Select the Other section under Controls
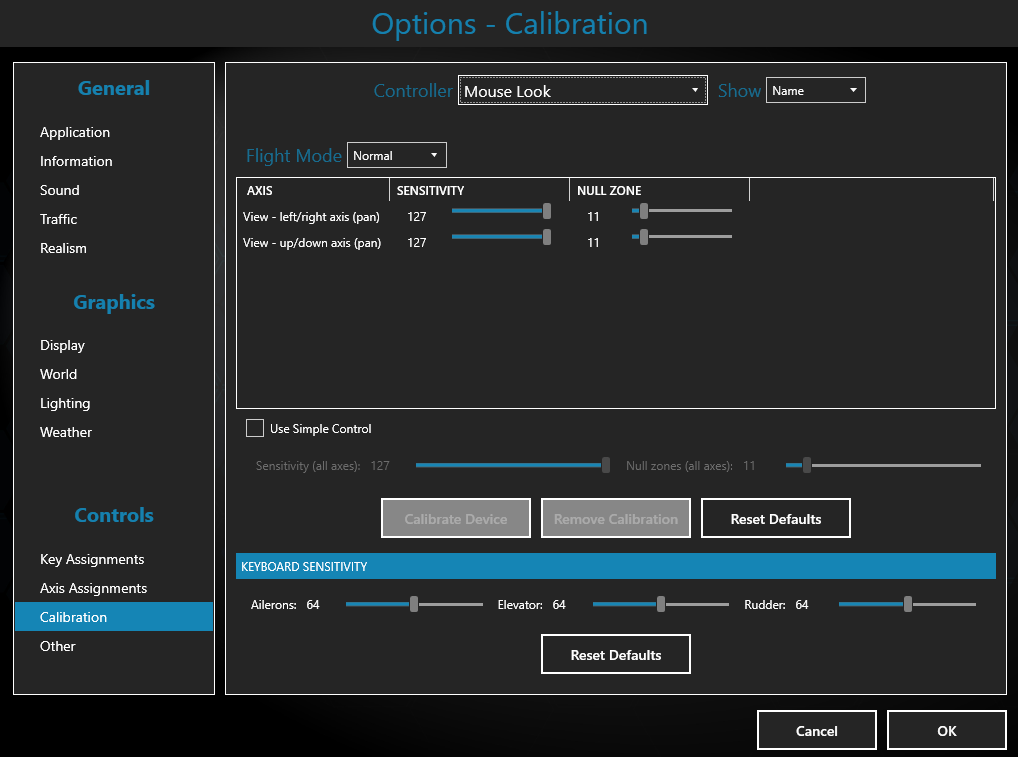 (x=57, y=646)
